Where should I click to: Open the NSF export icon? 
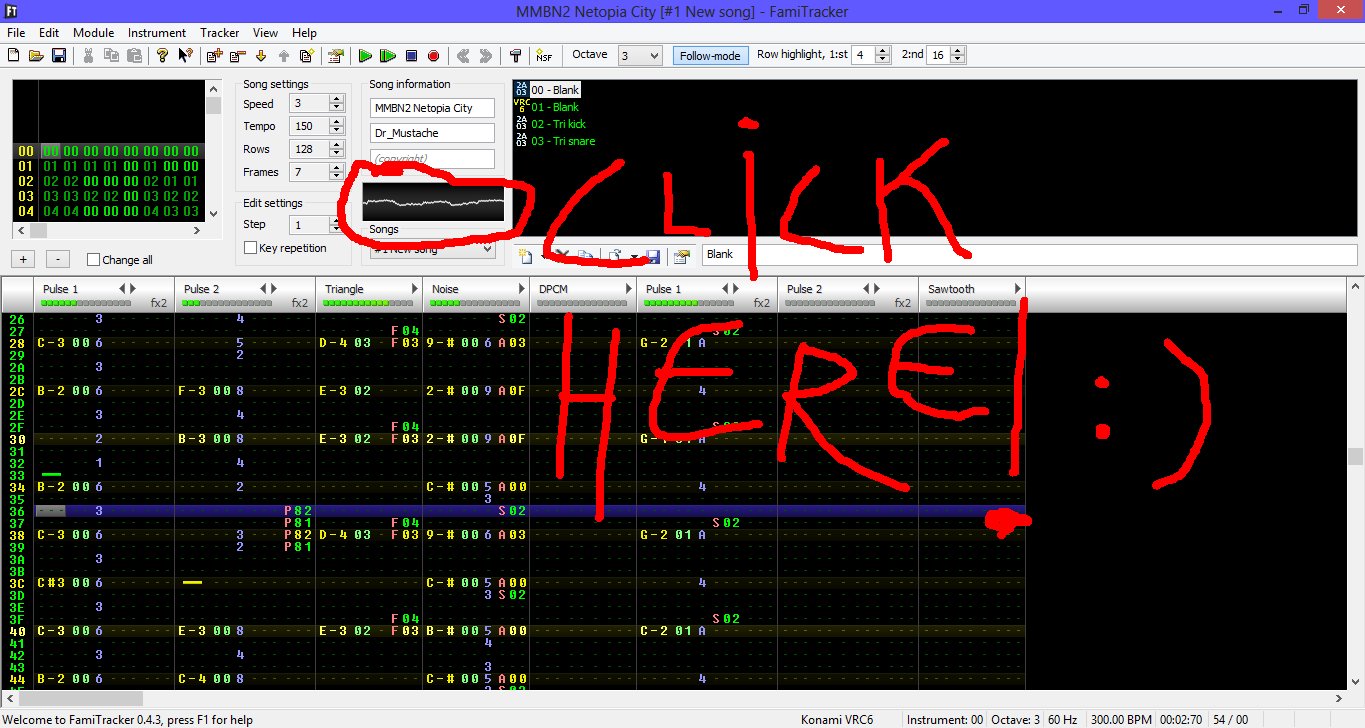point(544,56)
